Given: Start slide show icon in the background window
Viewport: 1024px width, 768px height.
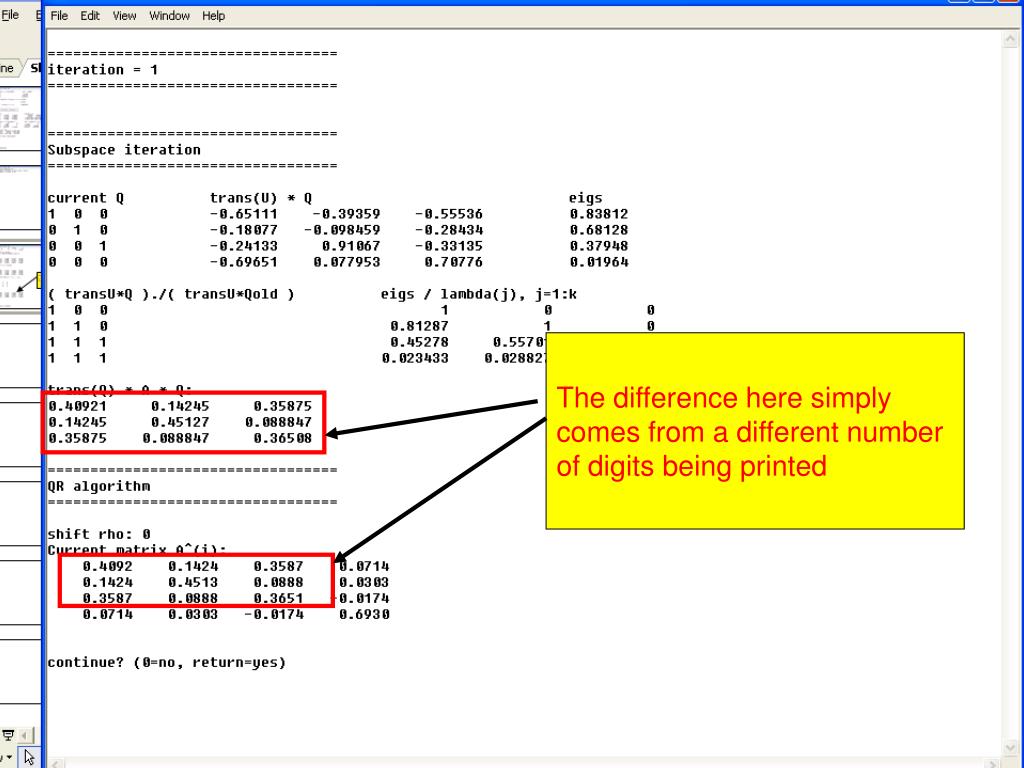Looking at the screenshot, I should point(9,735).
